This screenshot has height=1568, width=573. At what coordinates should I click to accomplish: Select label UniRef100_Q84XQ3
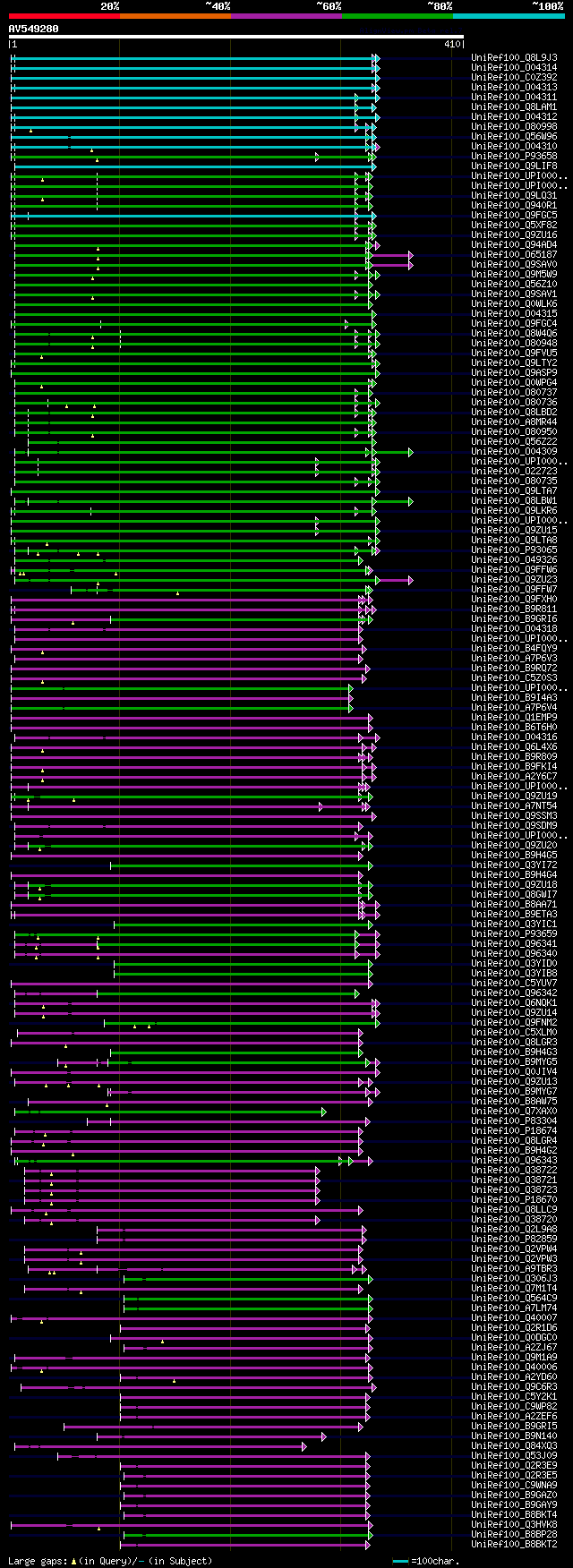pyautogui.click(x=514, y=1445)
